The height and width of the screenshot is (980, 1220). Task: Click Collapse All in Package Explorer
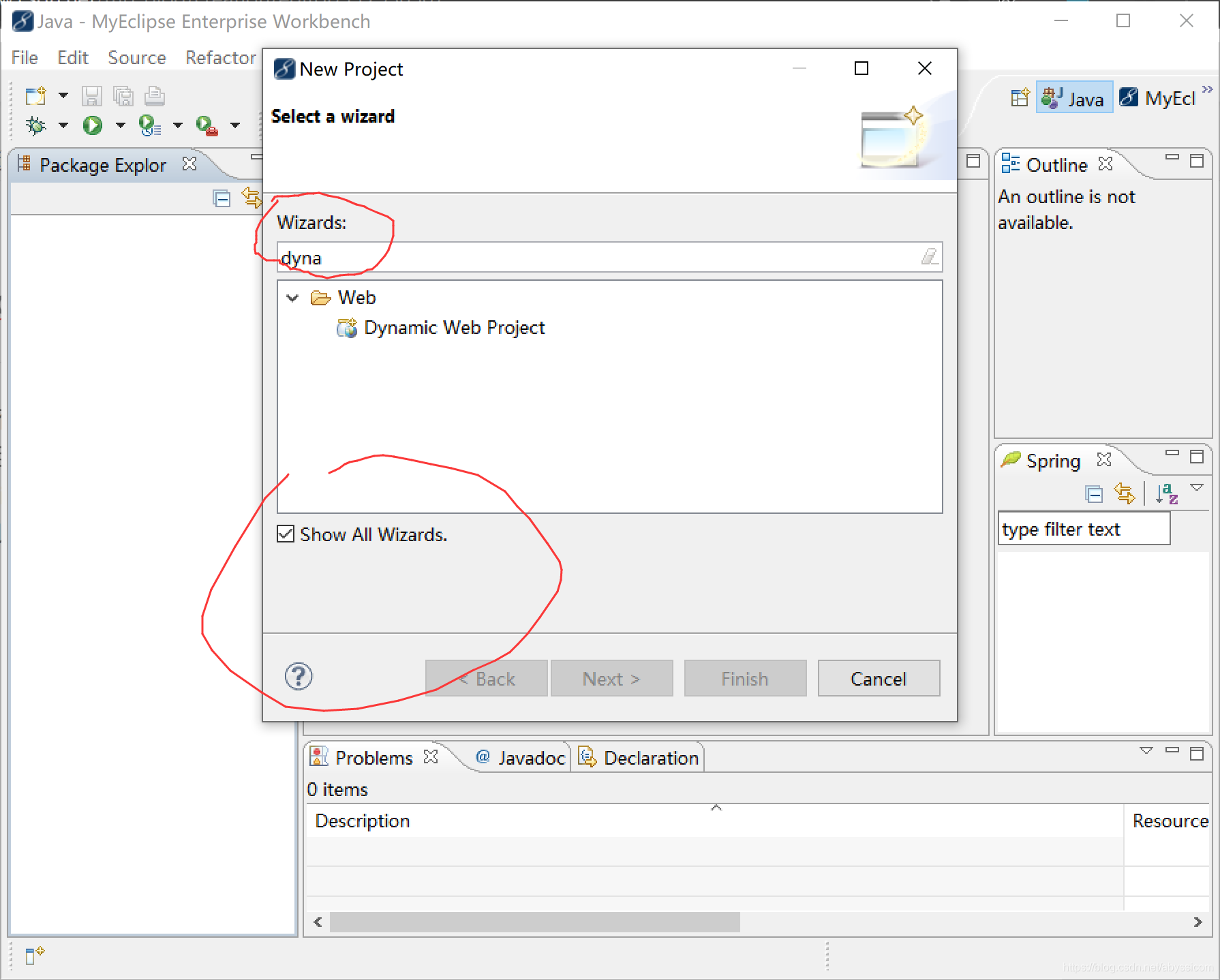222,198
